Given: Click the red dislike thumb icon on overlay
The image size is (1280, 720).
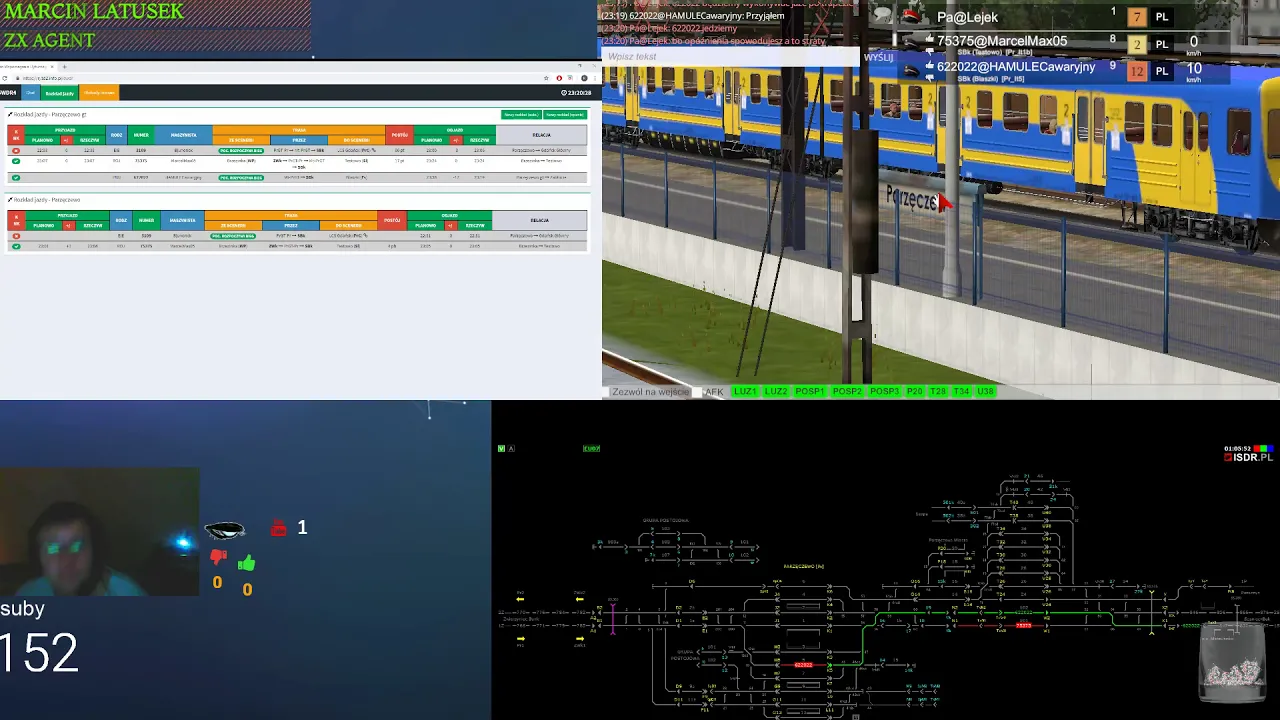Looking at the screenshot, I should click(218, 558).
